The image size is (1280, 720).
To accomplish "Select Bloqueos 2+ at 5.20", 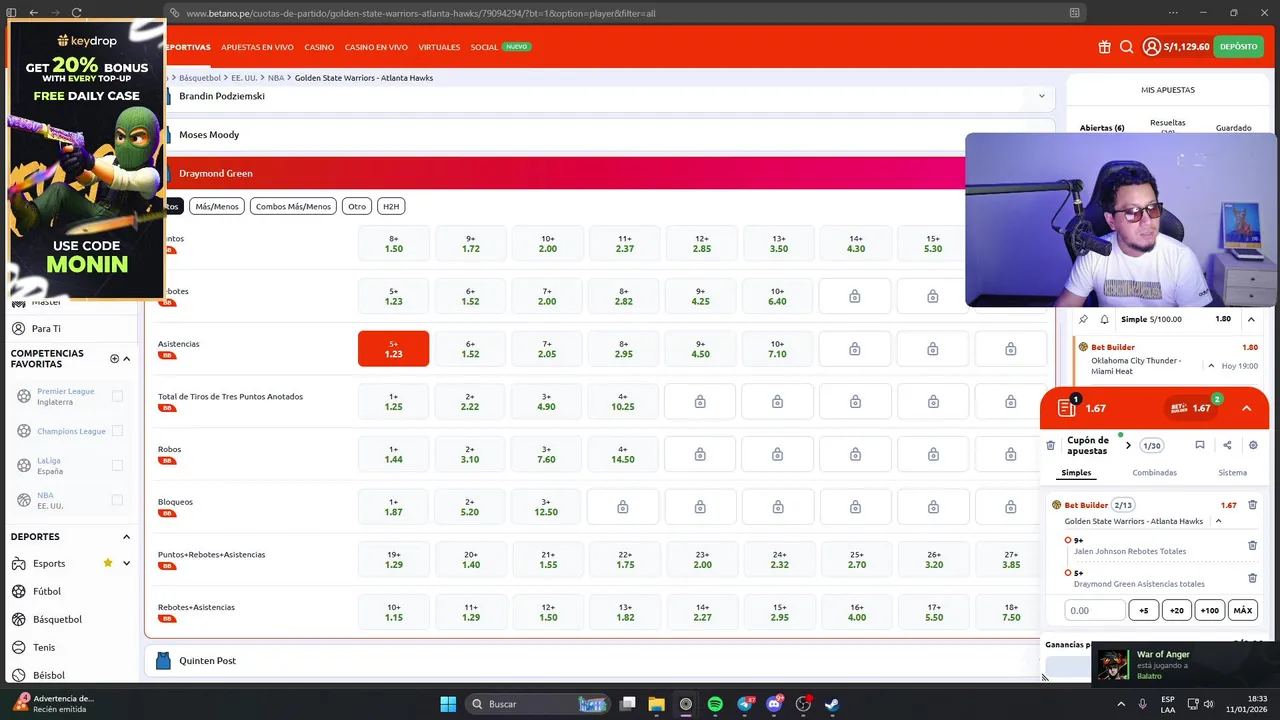I will point(470,507).
